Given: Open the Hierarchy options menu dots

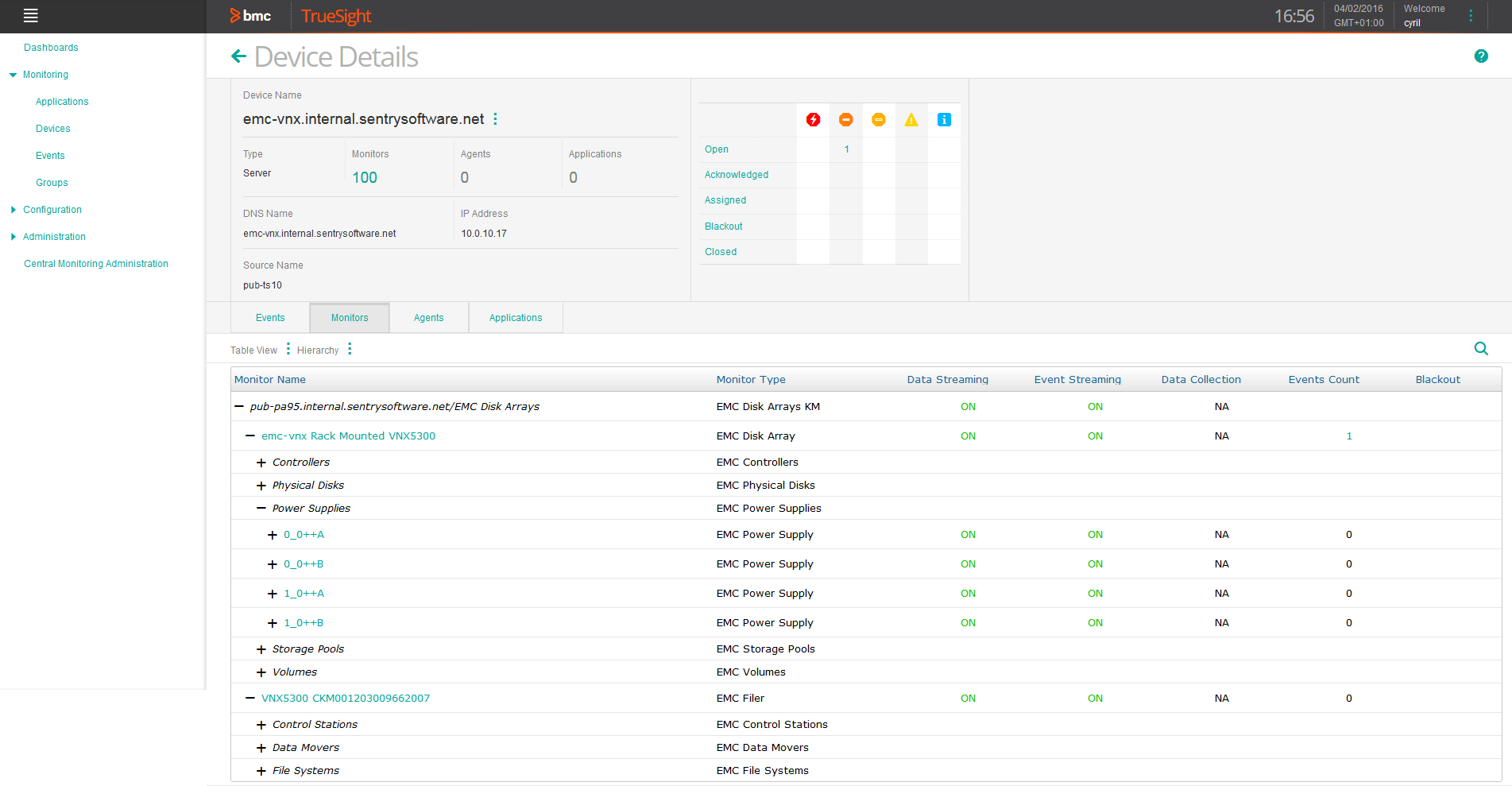Looking at the screenshot, I should coord(350,349).
